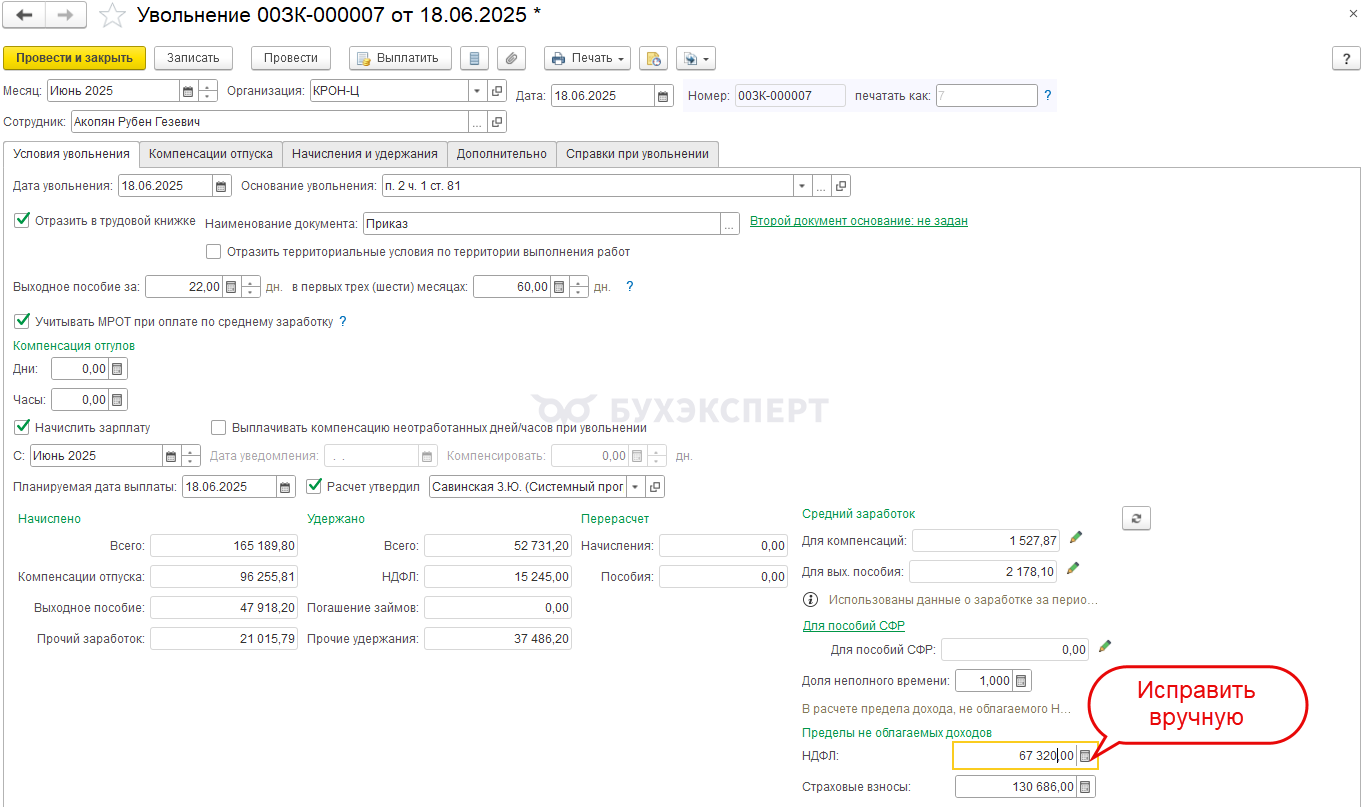Adjust С: Июнь 2025 month spinner
The height and width of the screenshot is (807, 1363).
click(190, 456)
